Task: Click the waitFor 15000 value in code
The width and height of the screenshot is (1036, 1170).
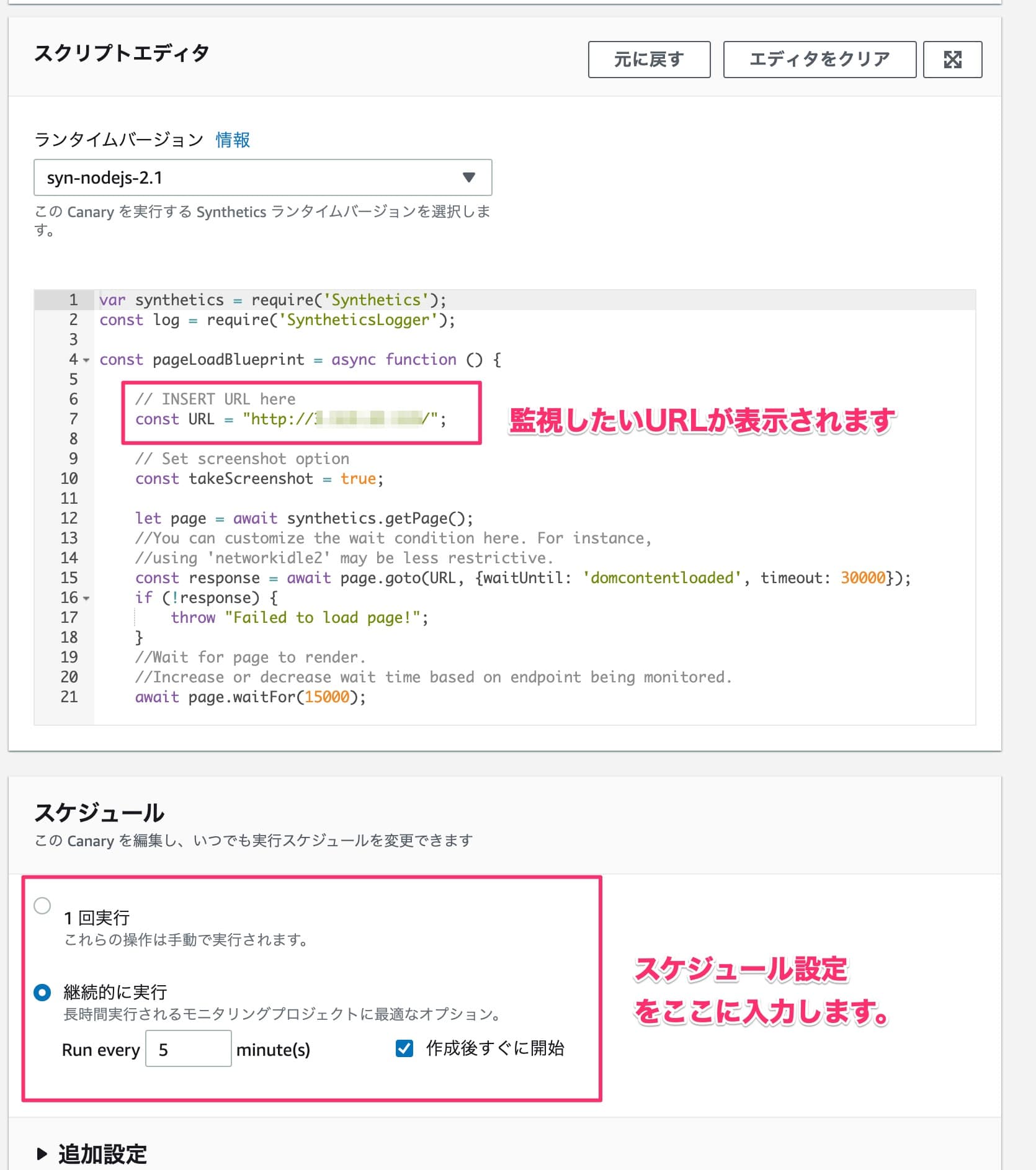Action: (x=327, y=697)
